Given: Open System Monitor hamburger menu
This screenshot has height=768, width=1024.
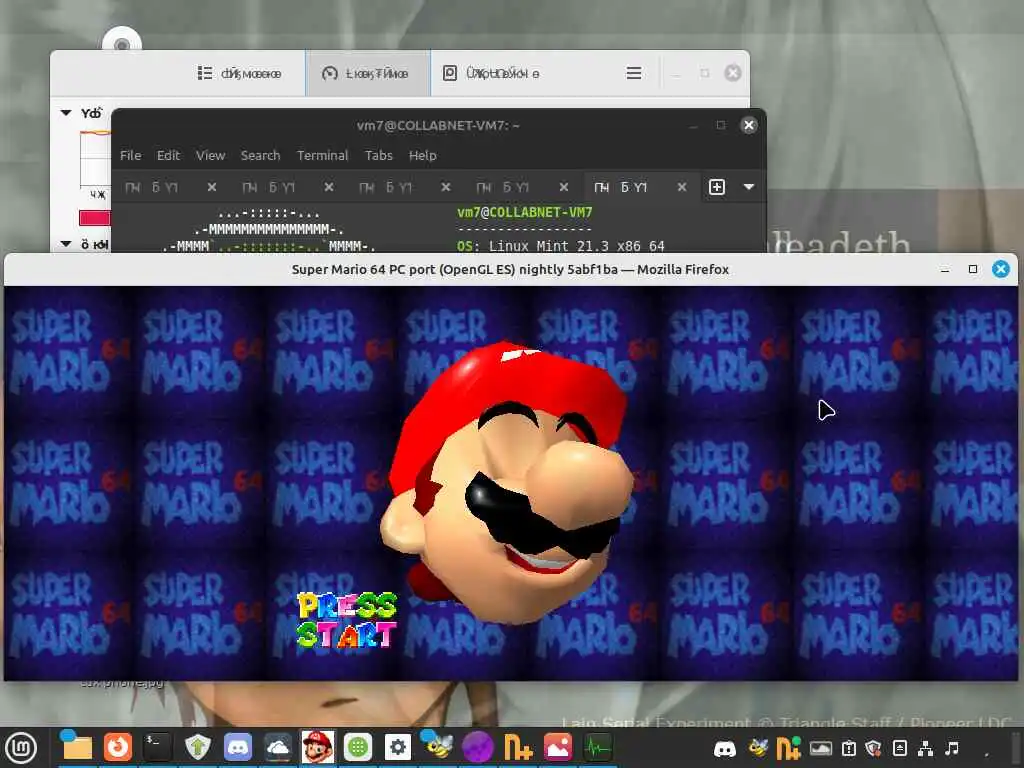Looking at the screenshot, I should [x=633, y=73].
